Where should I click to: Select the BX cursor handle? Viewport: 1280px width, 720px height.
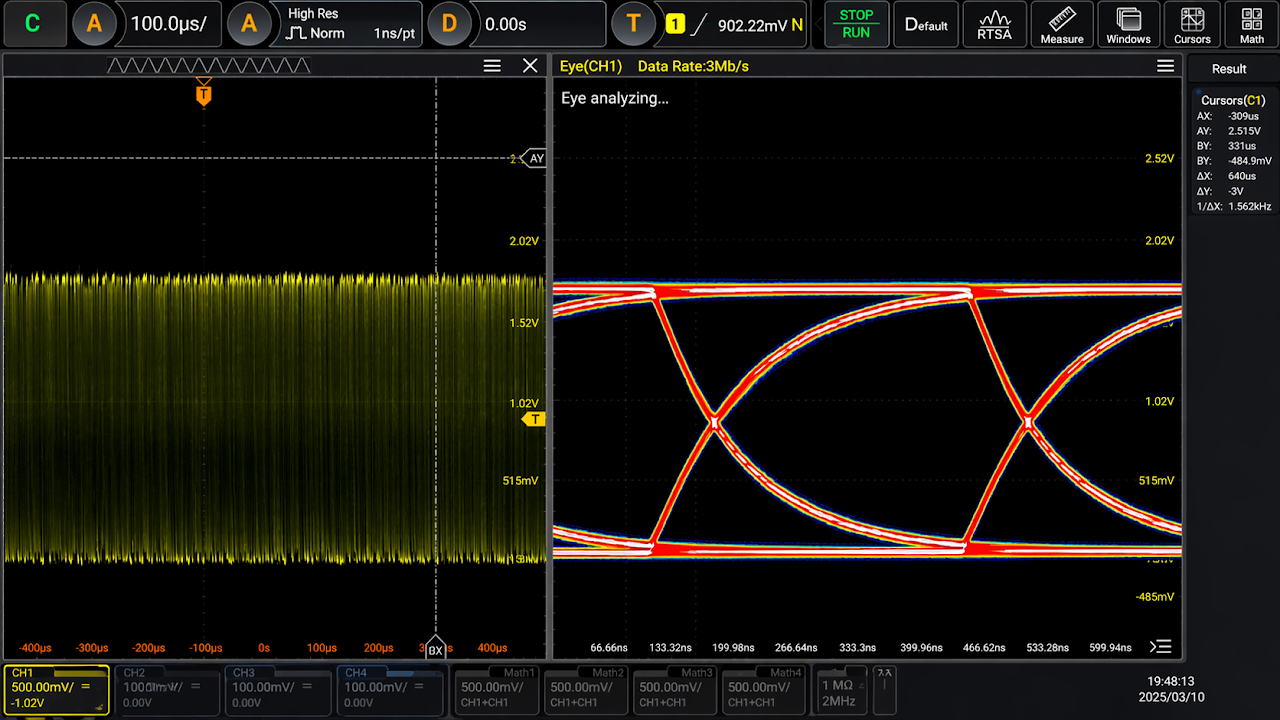point(435,648)
